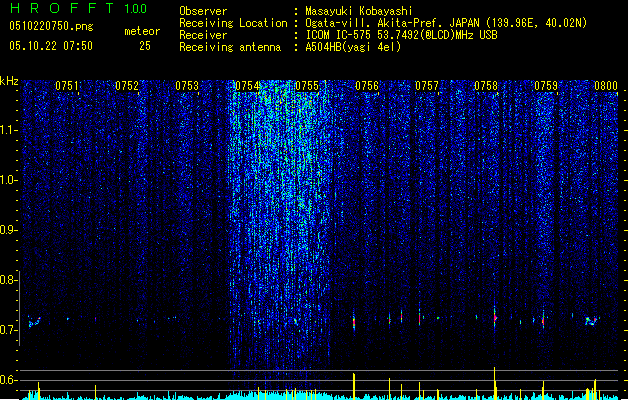Image resolution: width=629 pixels, height=400 pixels.
Task: Click the meteor count value 25
Action: (145, 46)
